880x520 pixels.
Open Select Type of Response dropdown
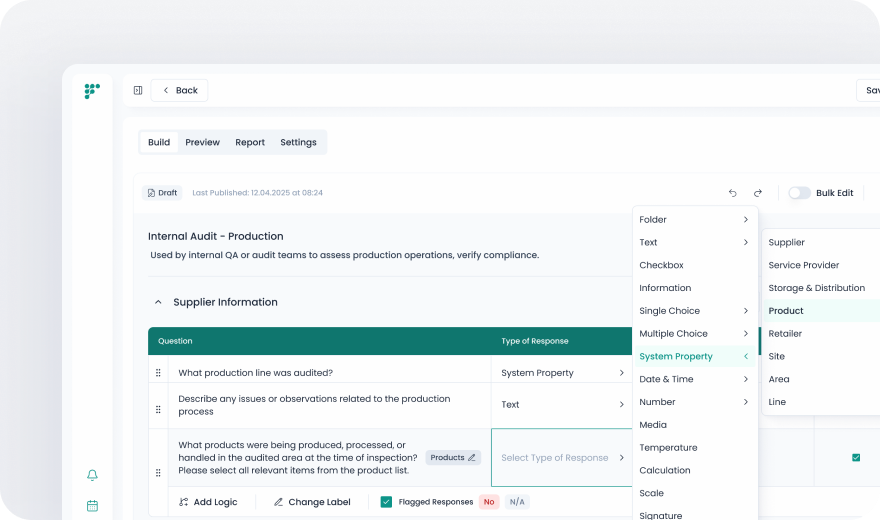(x=562, y=458)
